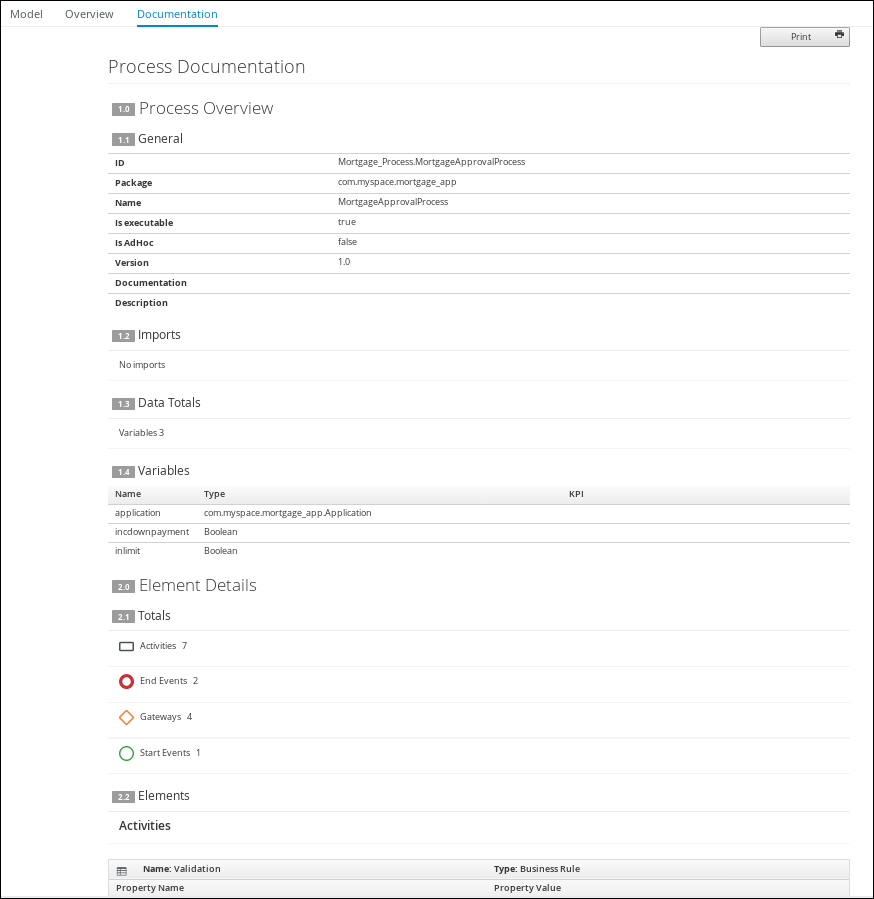Open the Overview tab

coord(89,14)
